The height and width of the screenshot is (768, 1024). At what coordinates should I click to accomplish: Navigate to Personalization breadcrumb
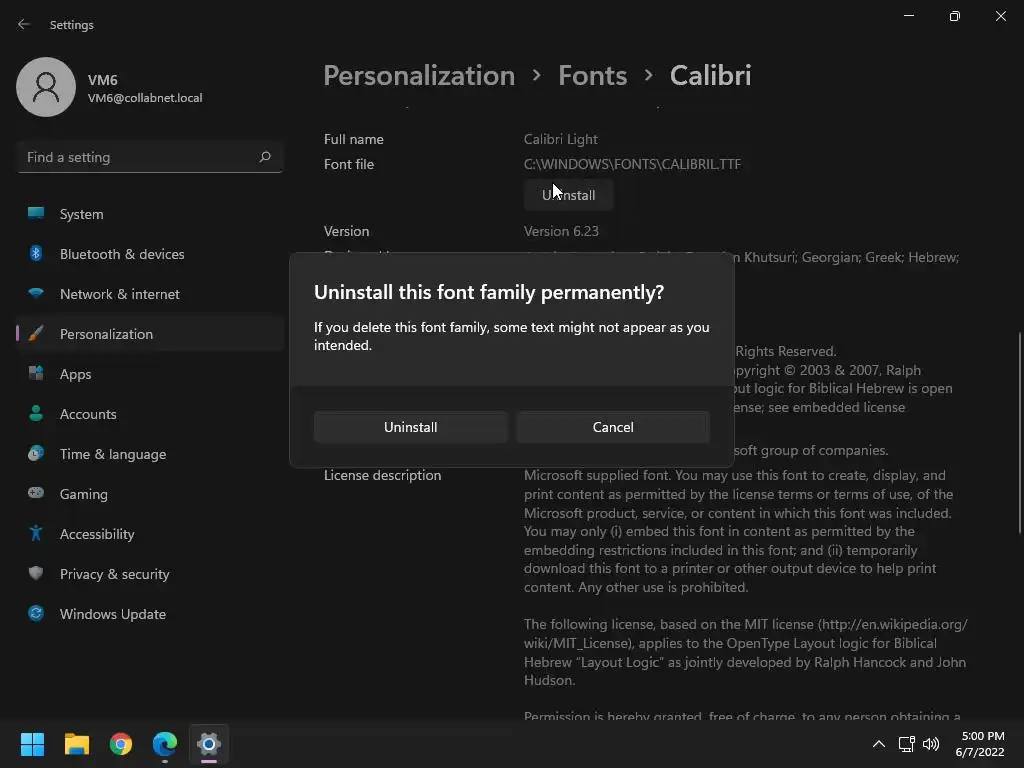419,75
